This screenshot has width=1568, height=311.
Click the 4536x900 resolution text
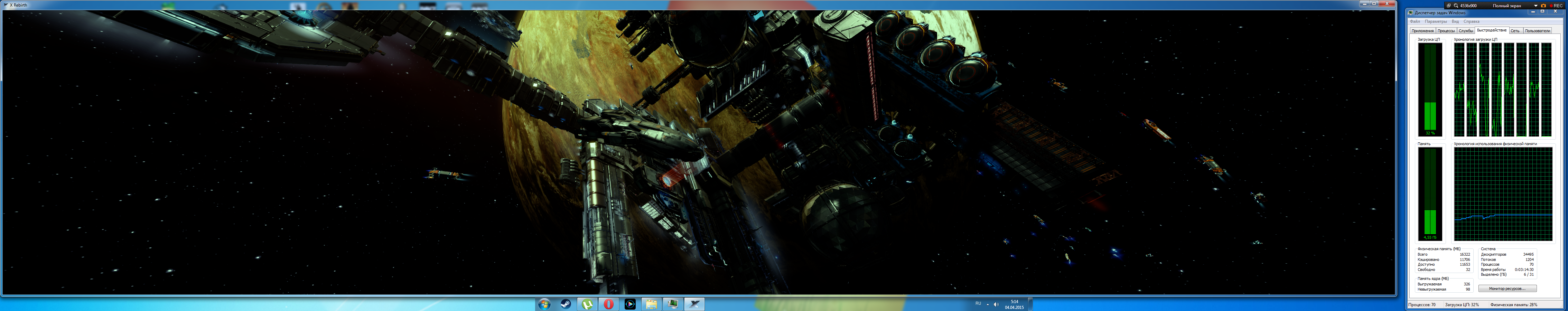[1468, 6]
